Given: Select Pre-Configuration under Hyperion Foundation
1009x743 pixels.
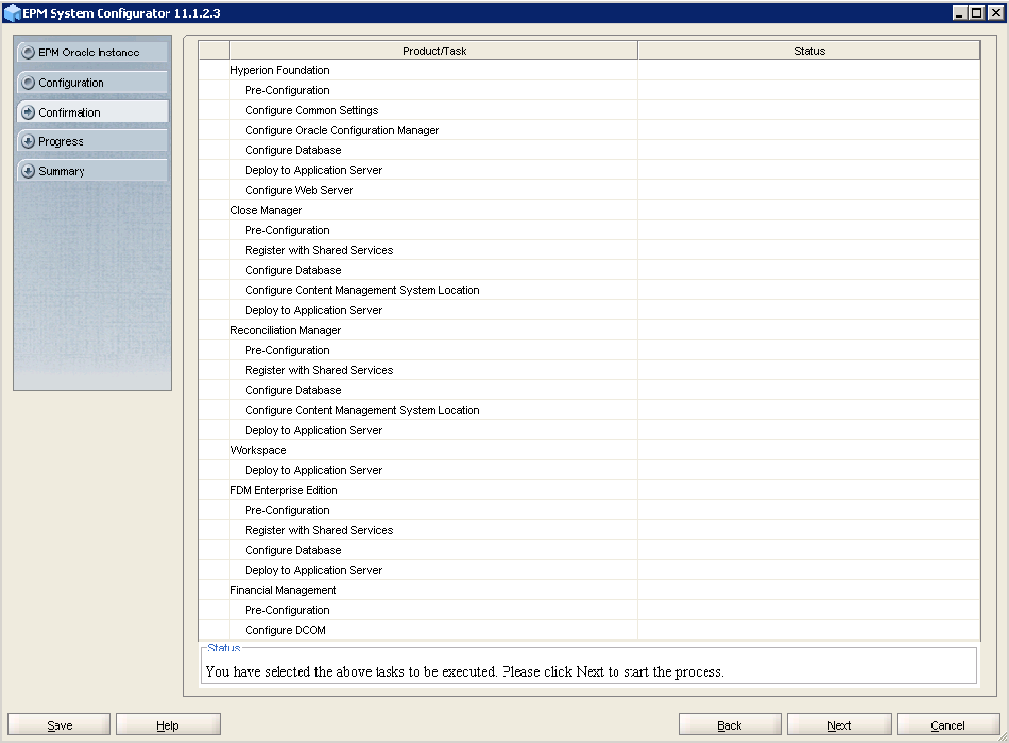Looking at the screenshot, I should point(589,90).
